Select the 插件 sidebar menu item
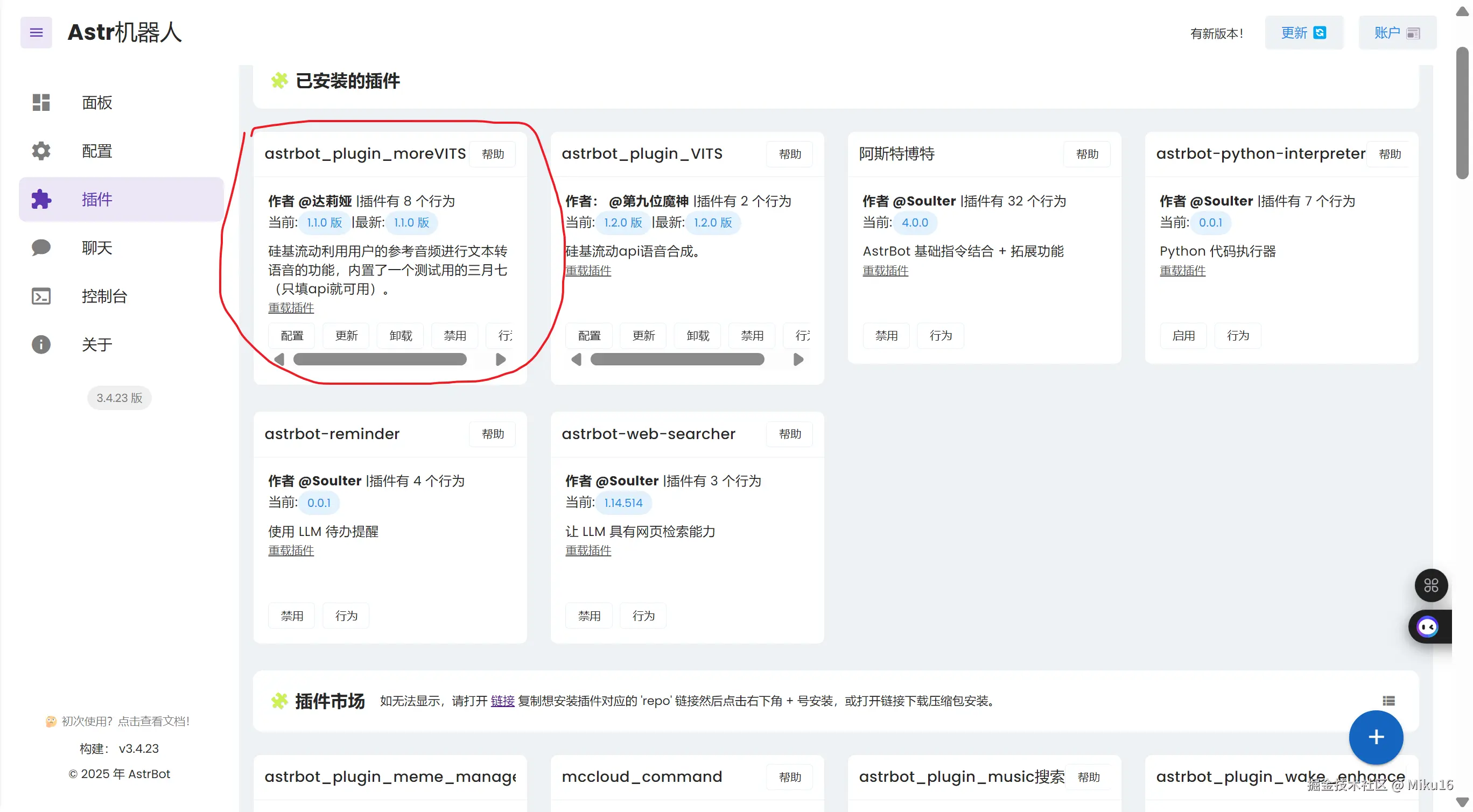 pyautogui.click(x=96, y=200)
